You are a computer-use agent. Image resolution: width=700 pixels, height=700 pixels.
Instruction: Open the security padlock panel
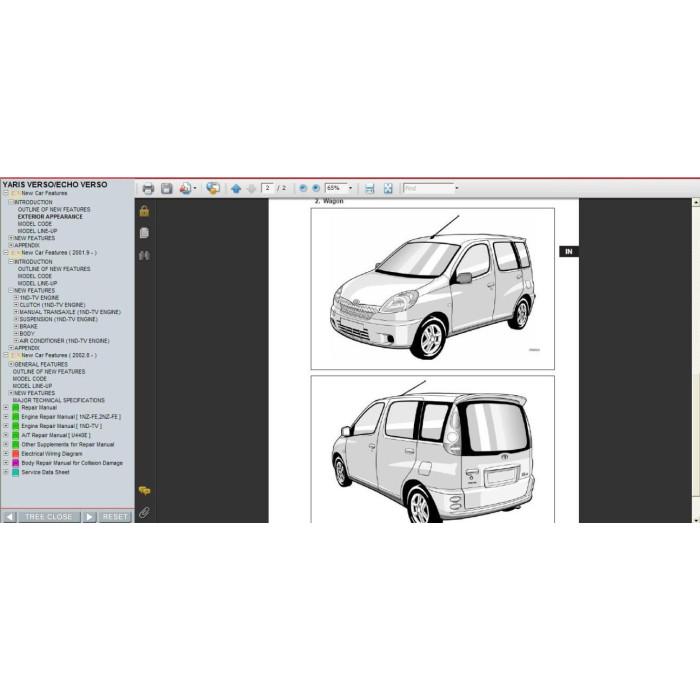point(144,211)
